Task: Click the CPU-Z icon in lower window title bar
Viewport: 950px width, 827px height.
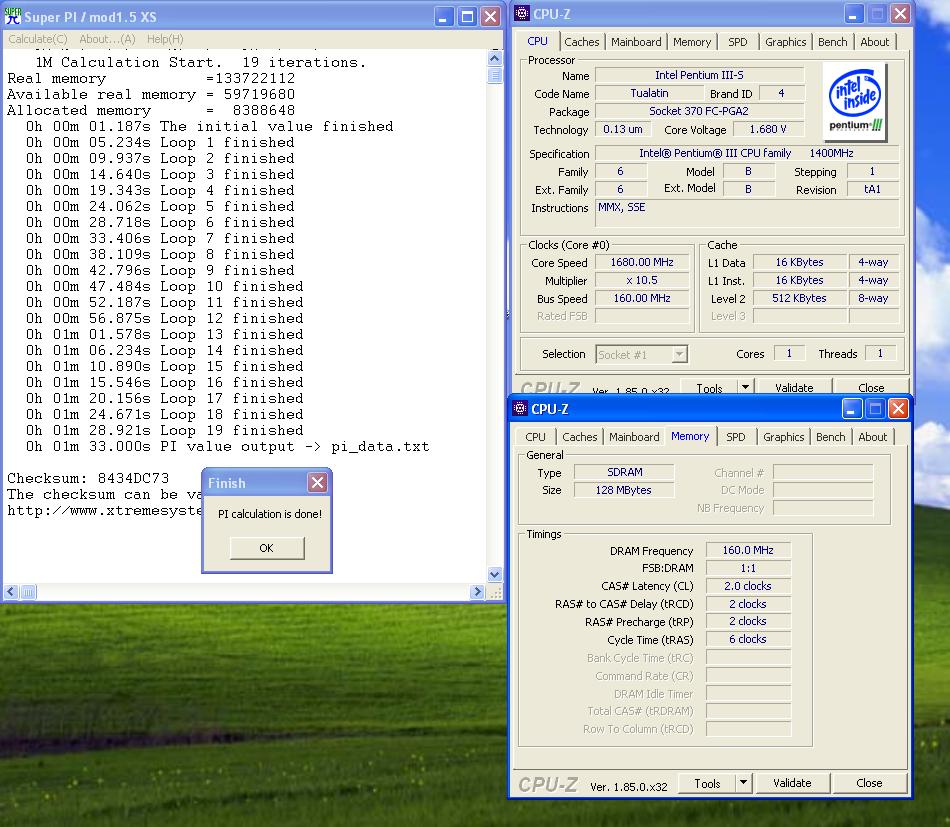Action: pos(520,408)
